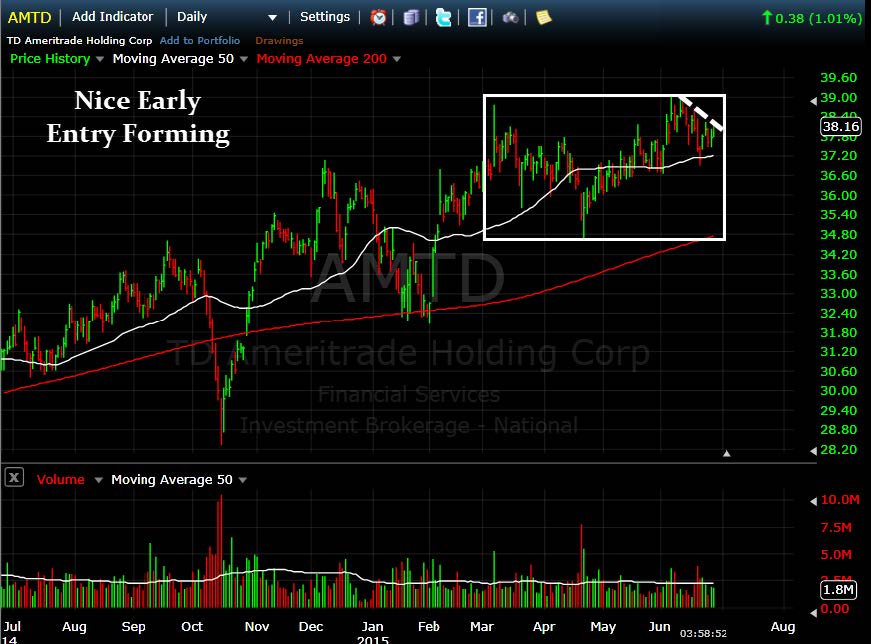The image size is (871, 644).
Task: Click the Dec date axis label
Action: (x=311, y=627)
